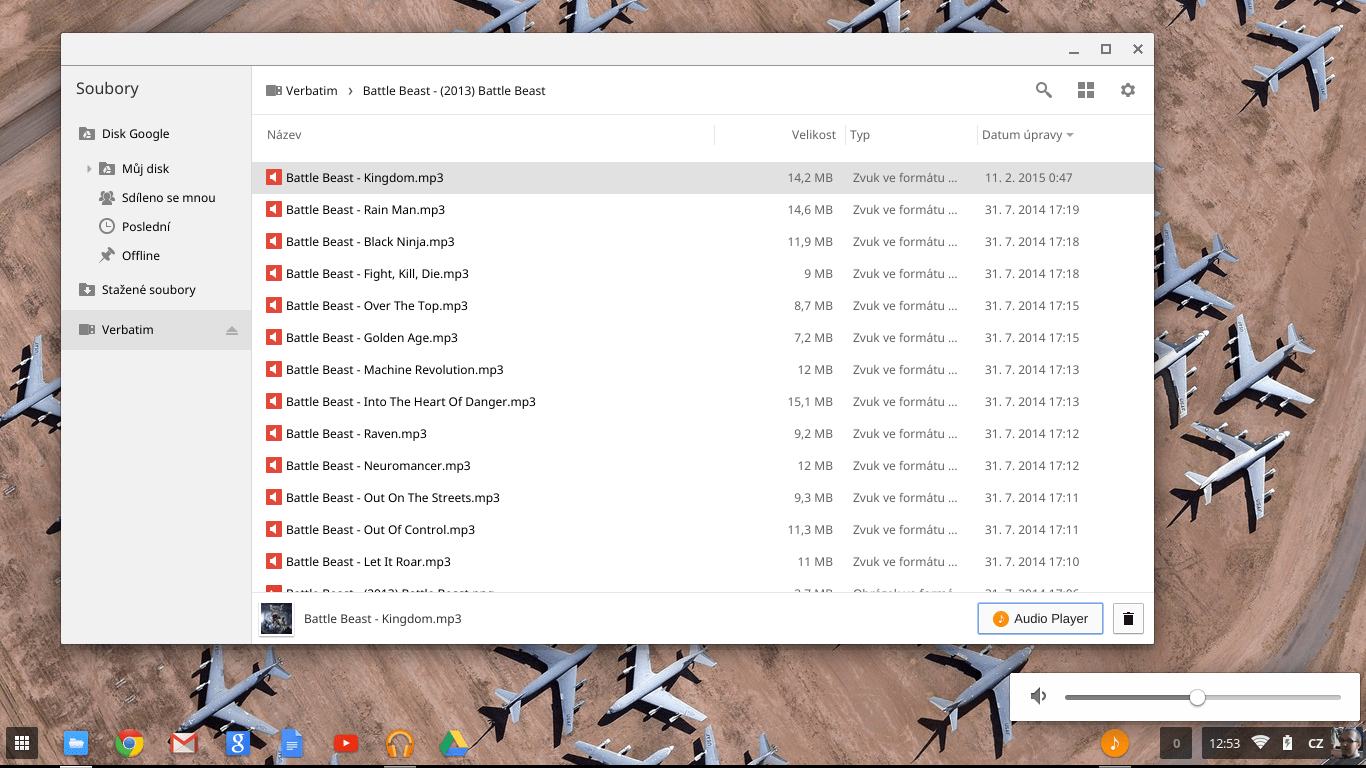The height and width of the screenshot is (768, 1366).
Task: Open YouTube from the shelf
Action: 346,743
